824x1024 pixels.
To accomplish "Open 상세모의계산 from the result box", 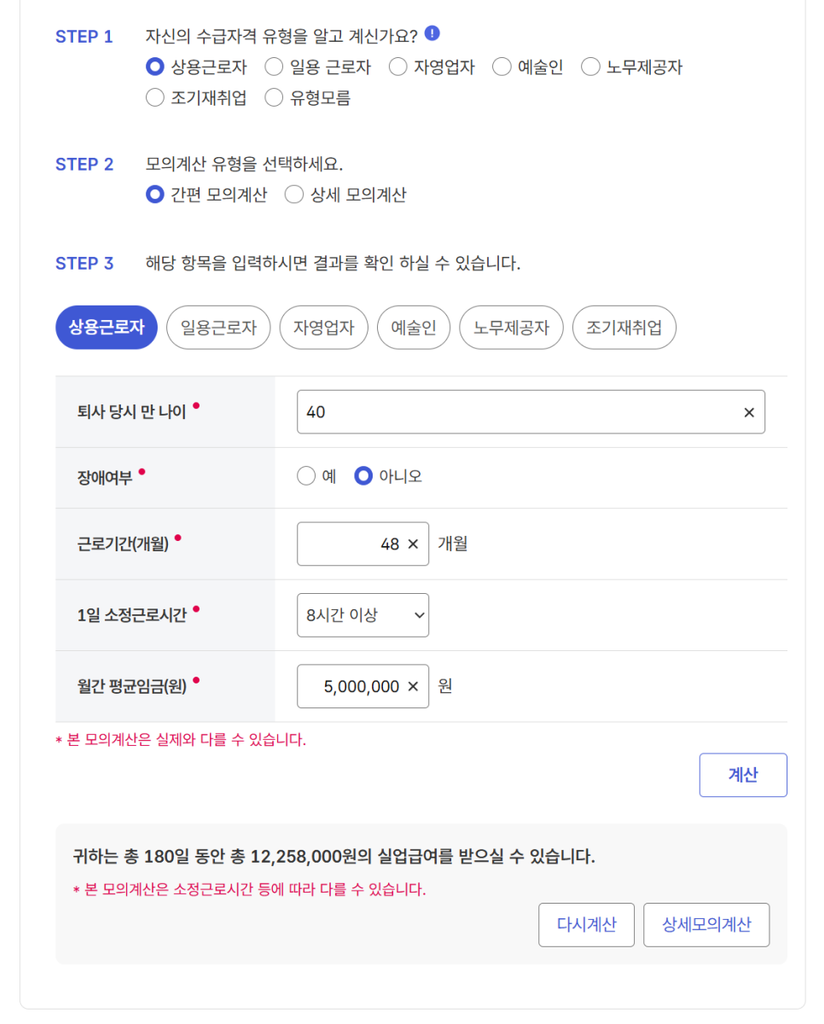I will tap(706, 925).
